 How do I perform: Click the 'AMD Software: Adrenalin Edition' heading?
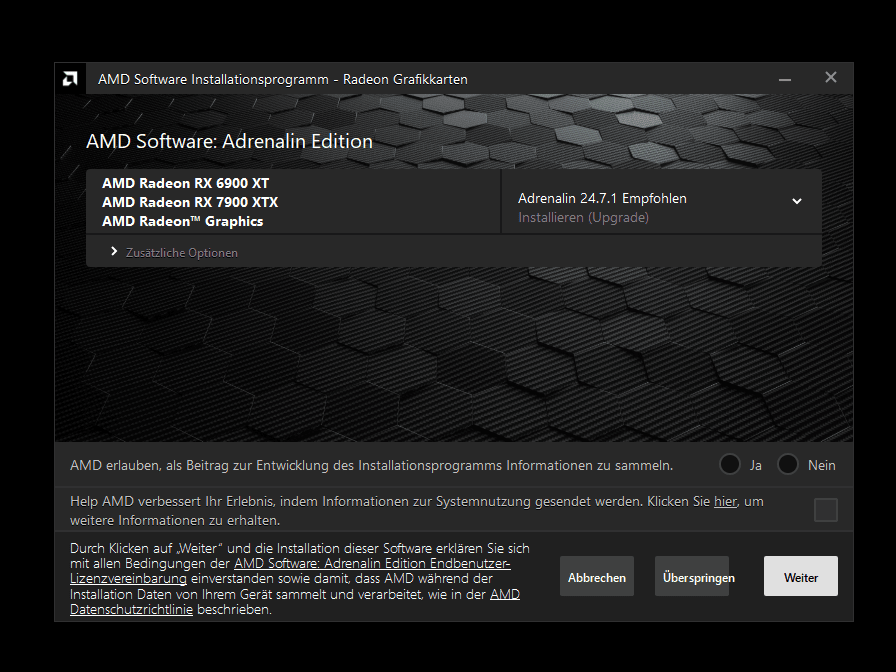[x=229, y=141]
